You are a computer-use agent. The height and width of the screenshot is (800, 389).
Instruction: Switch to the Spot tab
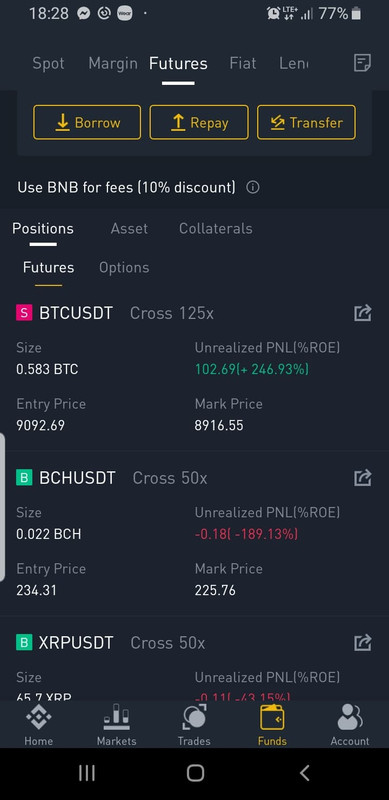click(48, 63)
